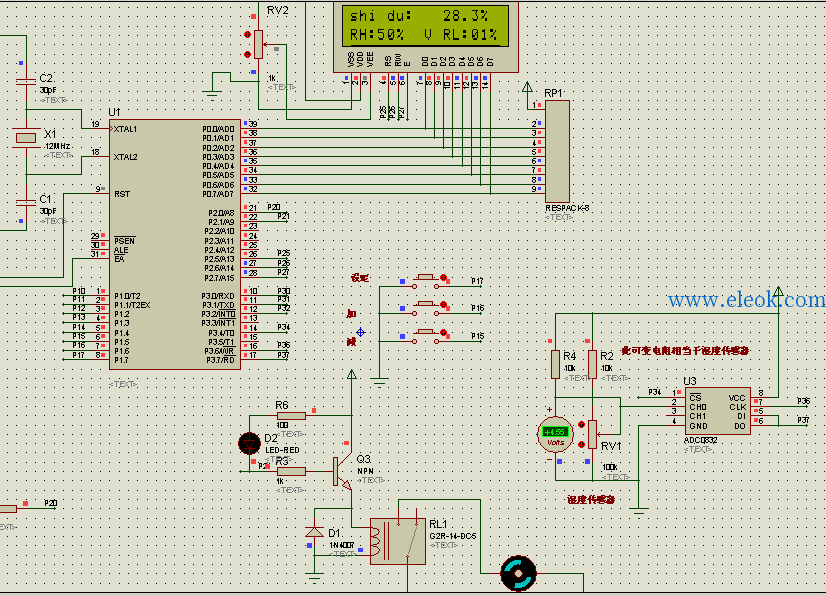This screenshot has width=826, height=596.
Task: Click the RV2 potentiometer body
Action: coord(258,44)
